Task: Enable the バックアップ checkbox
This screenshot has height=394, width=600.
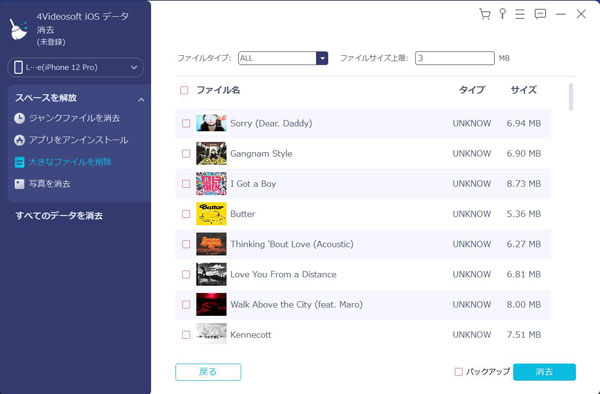Action: click(458, 371)
